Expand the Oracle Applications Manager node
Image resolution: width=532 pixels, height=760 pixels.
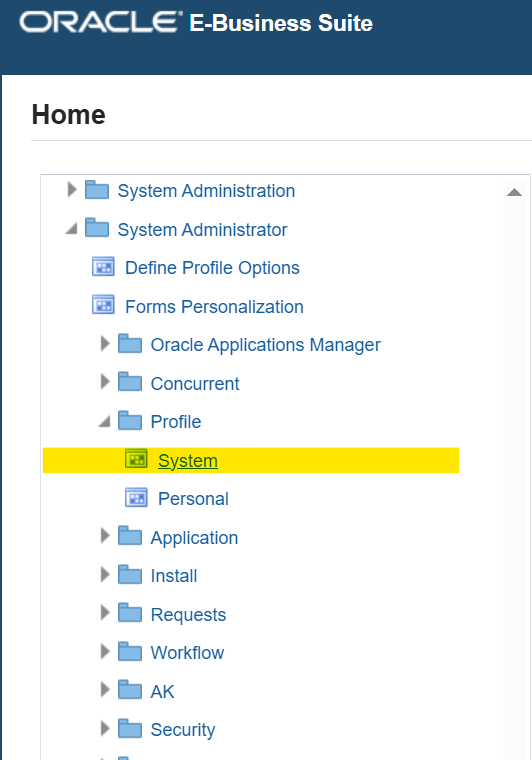click(x=105, y=344)
